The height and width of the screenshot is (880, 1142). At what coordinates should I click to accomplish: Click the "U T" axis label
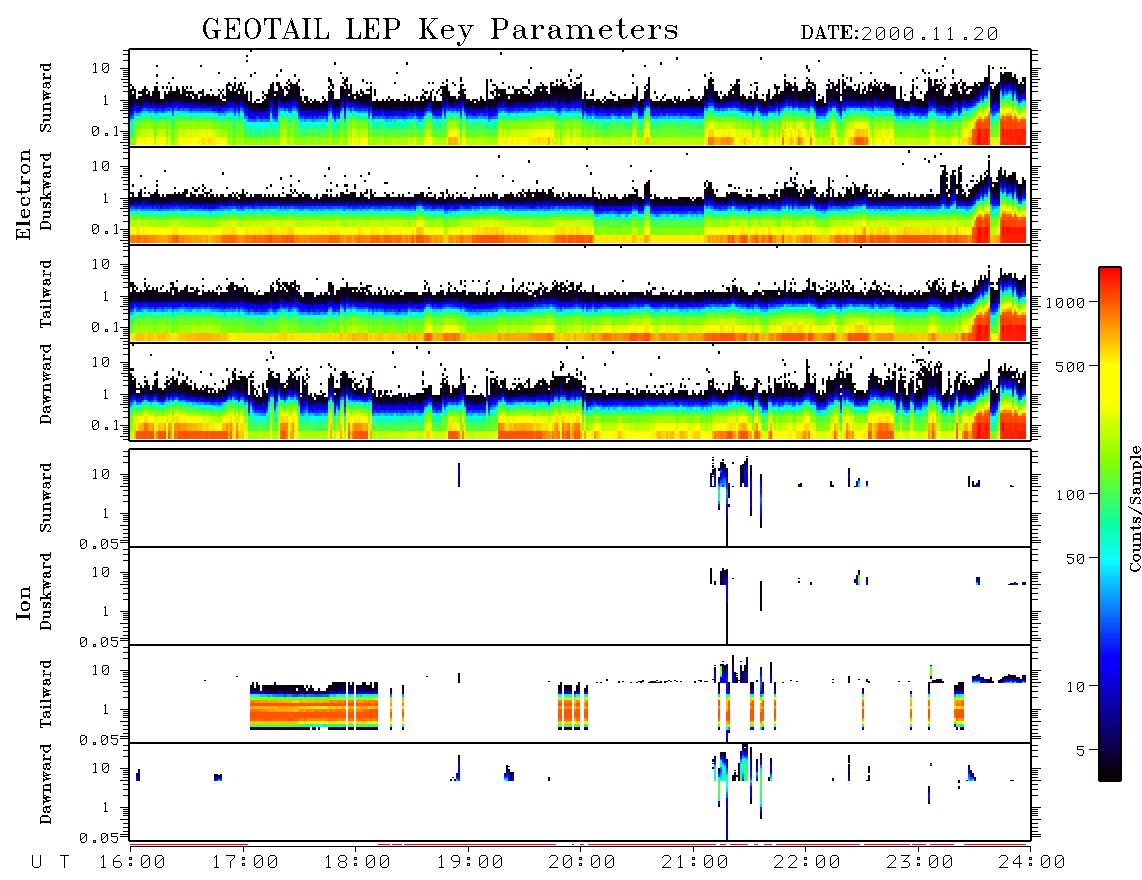50,862
